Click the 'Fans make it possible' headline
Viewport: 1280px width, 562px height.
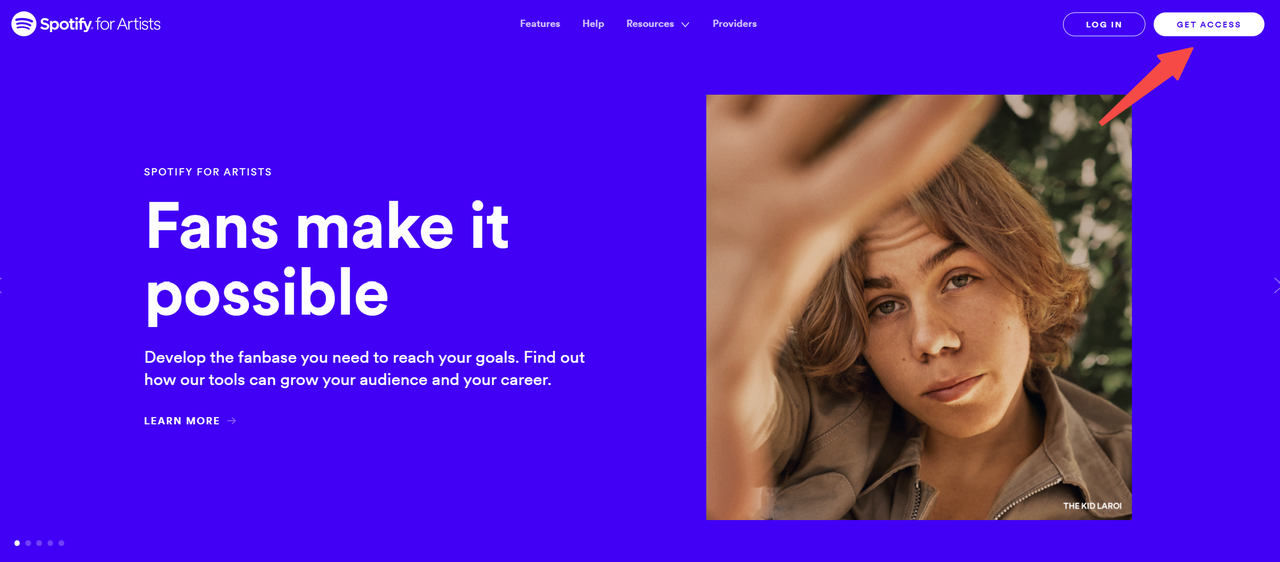(x=327, y=260)
